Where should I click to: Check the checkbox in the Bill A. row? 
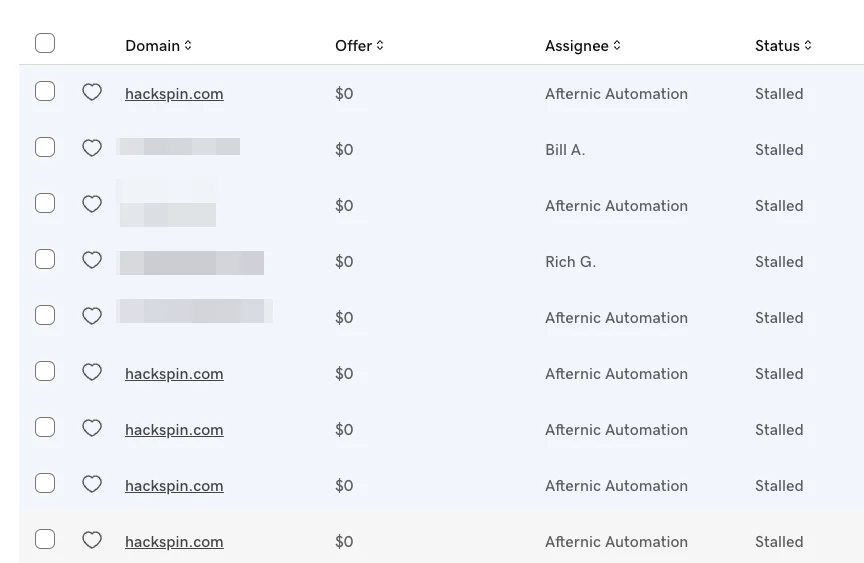click(x=45, y=147)
